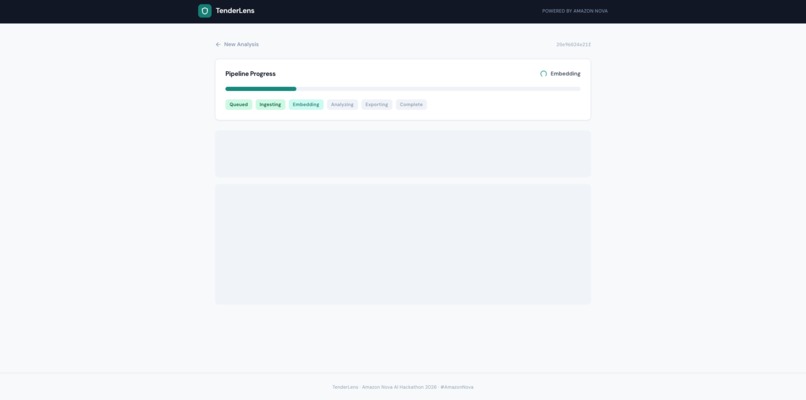Select the Analyzing stage chip
The height and width of the screenshot is (400, 806).
[342, 104]
